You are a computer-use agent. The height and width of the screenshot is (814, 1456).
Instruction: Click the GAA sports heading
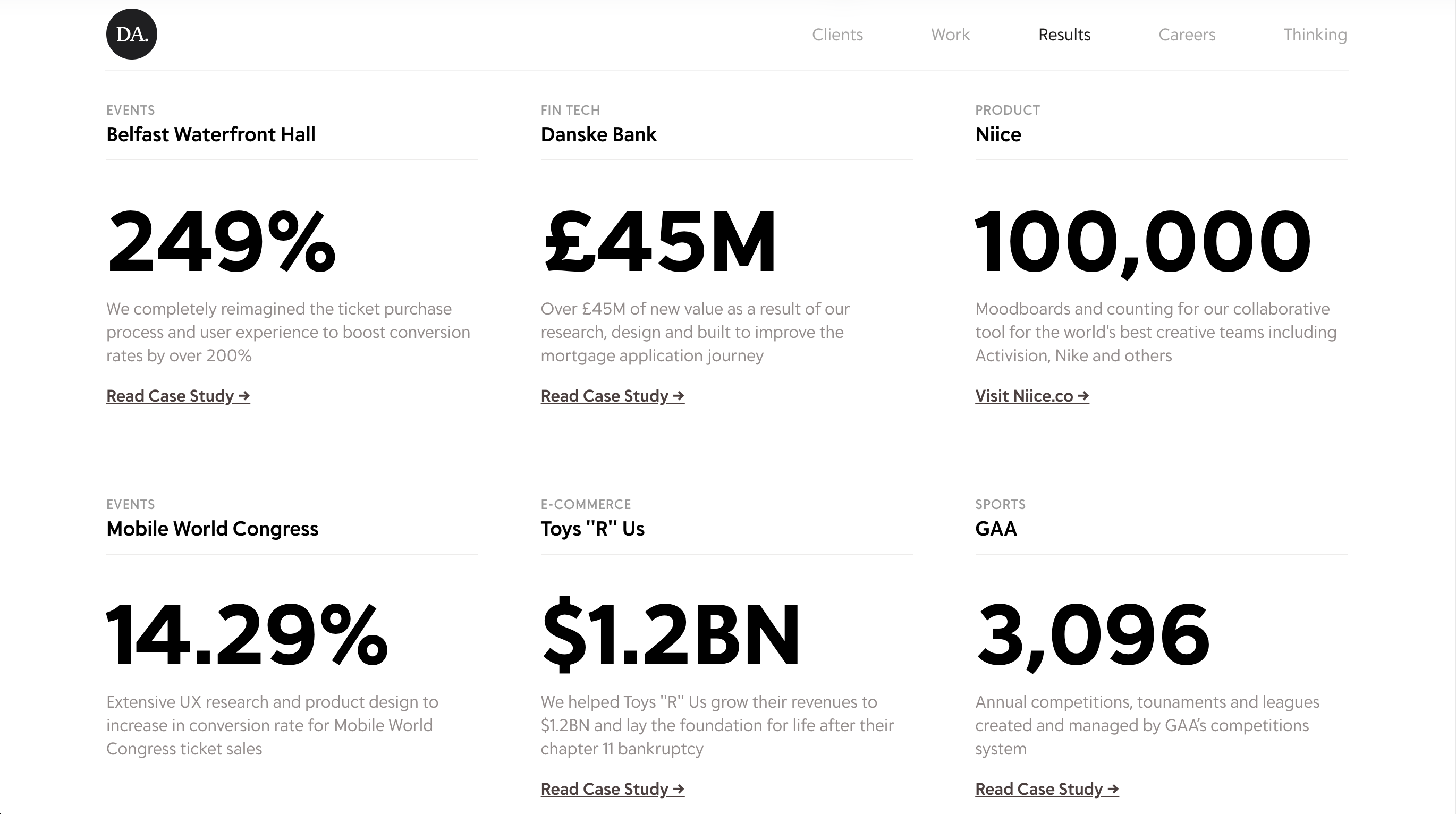996,529
